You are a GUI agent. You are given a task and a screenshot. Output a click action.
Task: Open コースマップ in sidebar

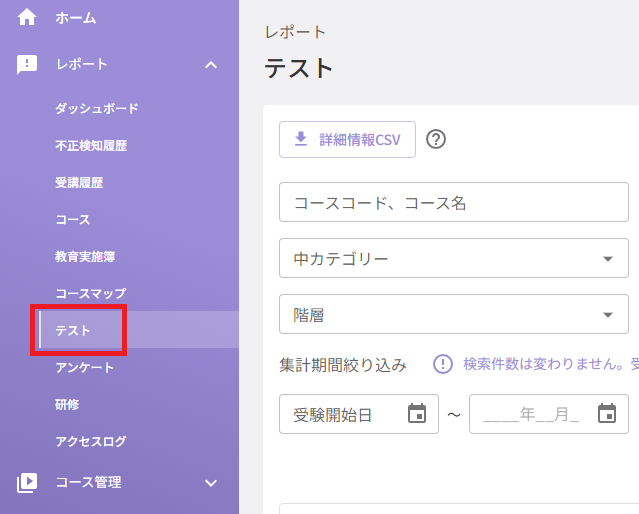pos(91,293)
